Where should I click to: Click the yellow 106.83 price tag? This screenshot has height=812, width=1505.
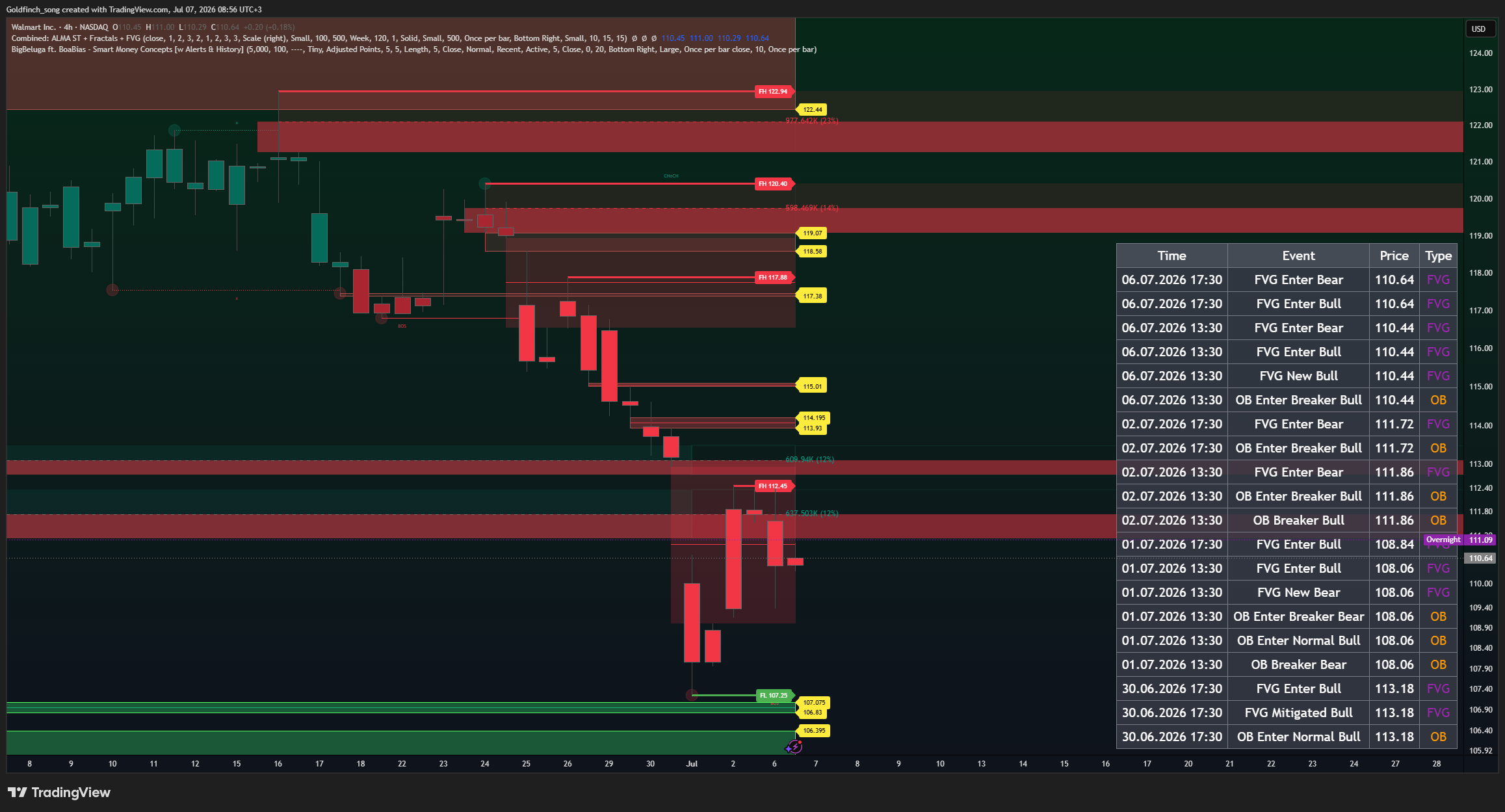click(x=812, y=713)
